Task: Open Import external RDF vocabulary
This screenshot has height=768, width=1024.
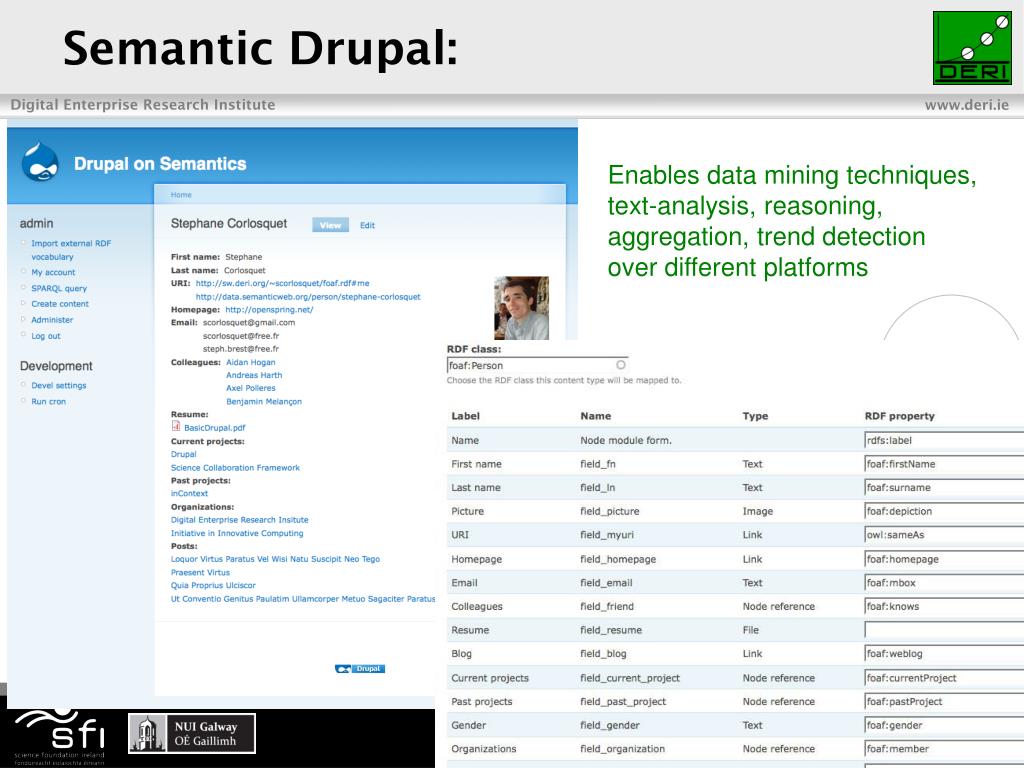Action: (x=71, y=249)
